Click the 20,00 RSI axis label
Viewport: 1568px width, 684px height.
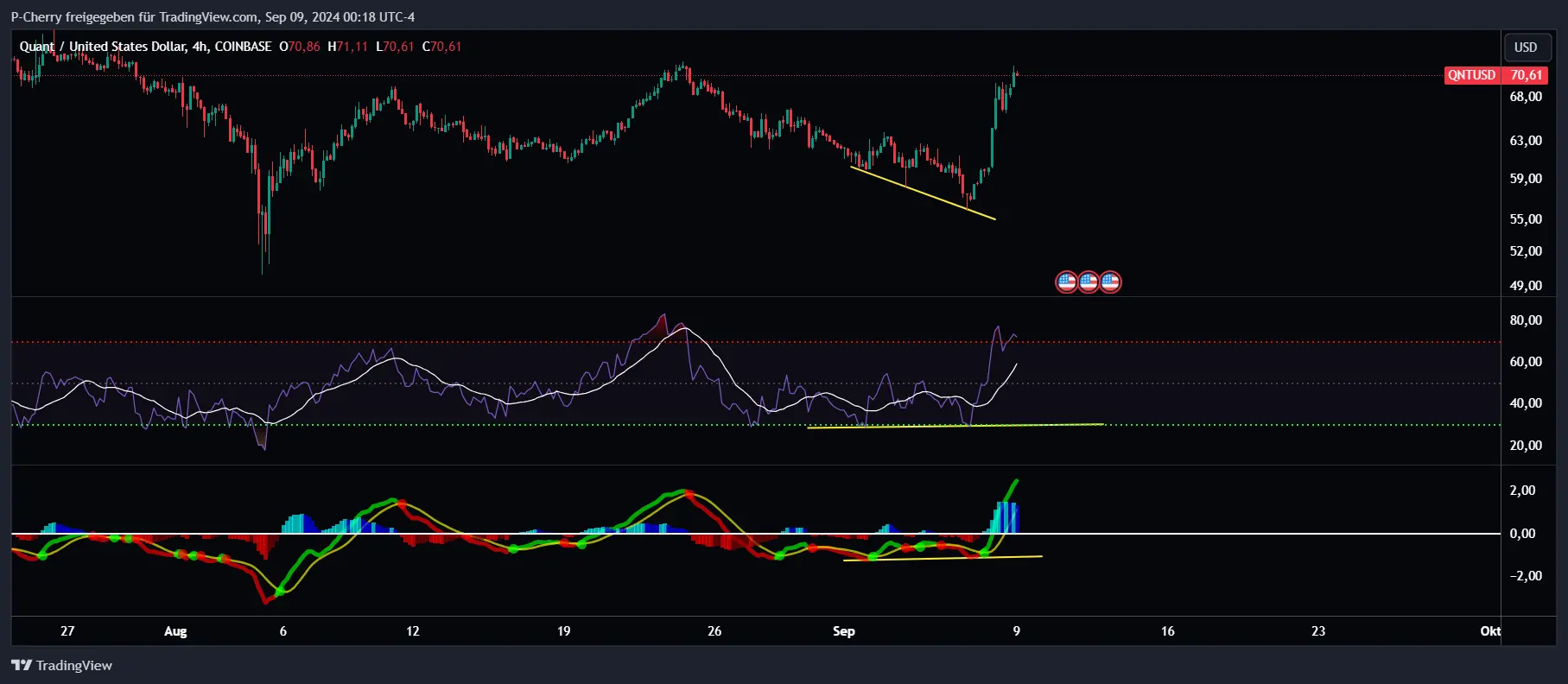coord(1526,446)
